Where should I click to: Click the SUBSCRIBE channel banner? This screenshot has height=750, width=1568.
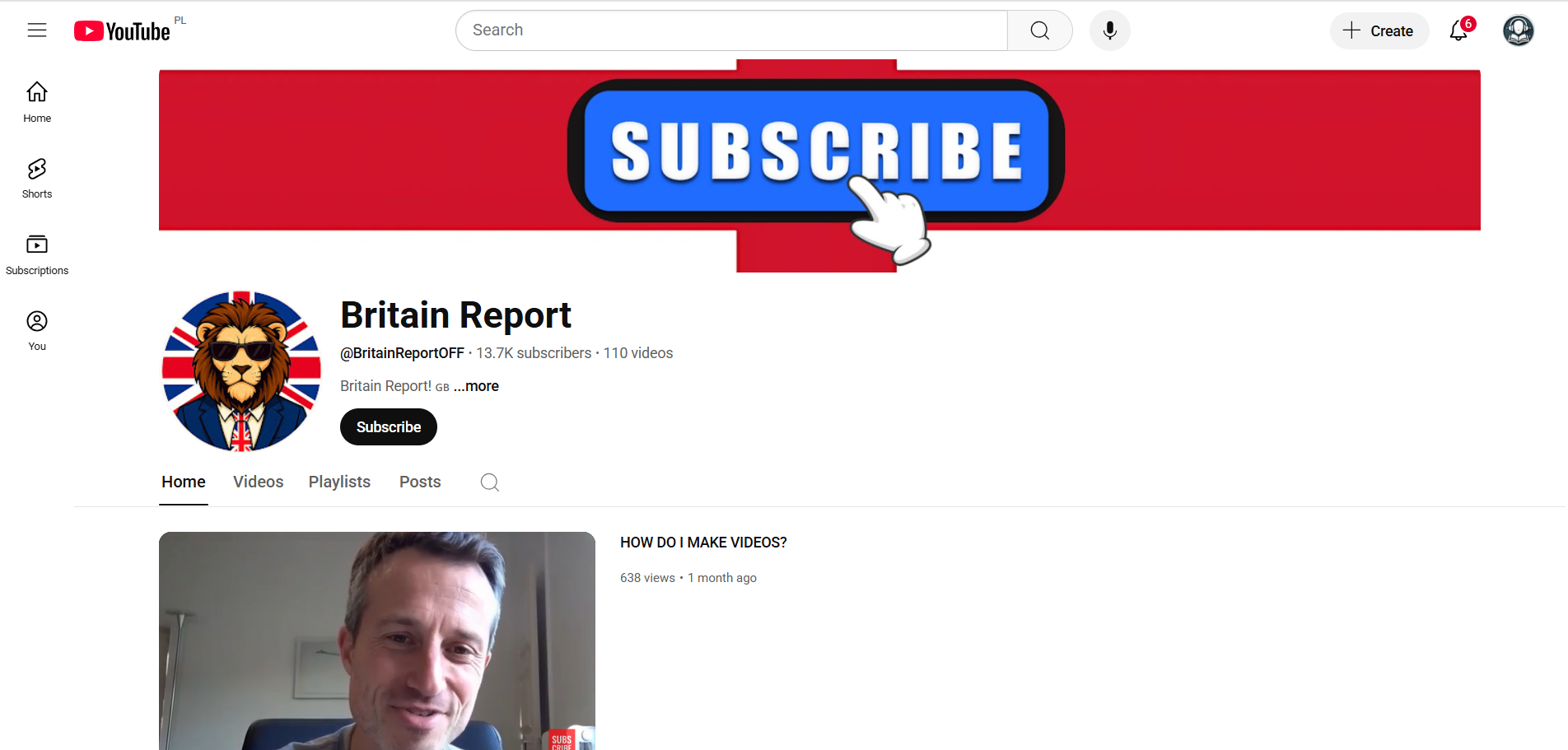coord(819,165)
